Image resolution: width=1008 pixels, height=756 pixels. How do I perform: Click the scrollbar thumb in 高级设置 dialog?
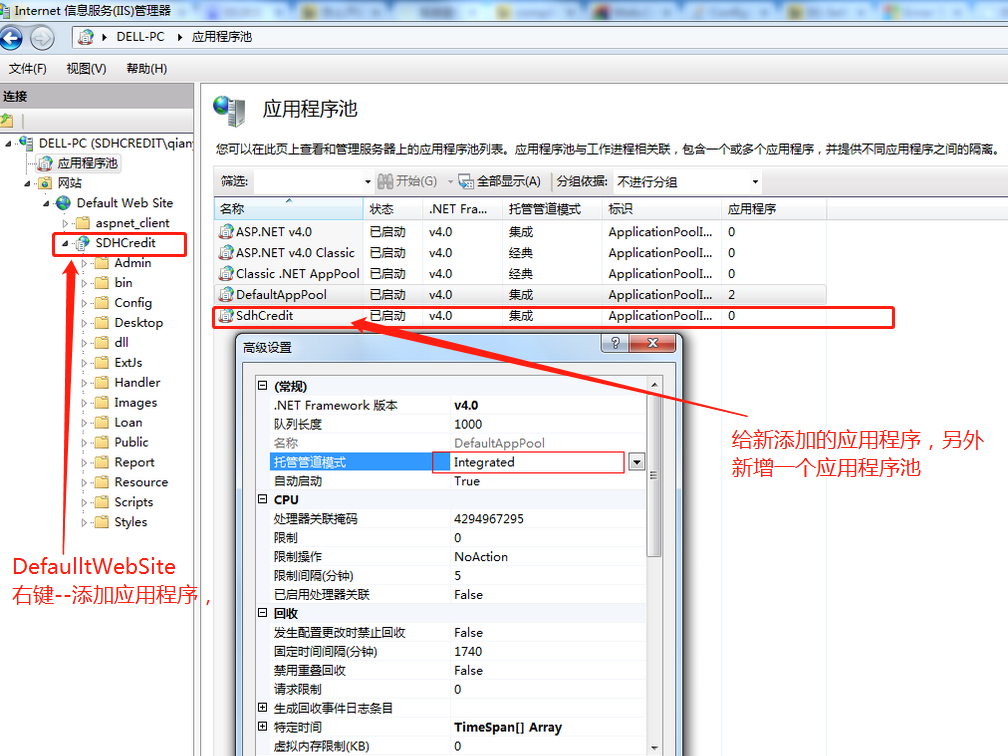pyautogui.click(x=654, y=476)
